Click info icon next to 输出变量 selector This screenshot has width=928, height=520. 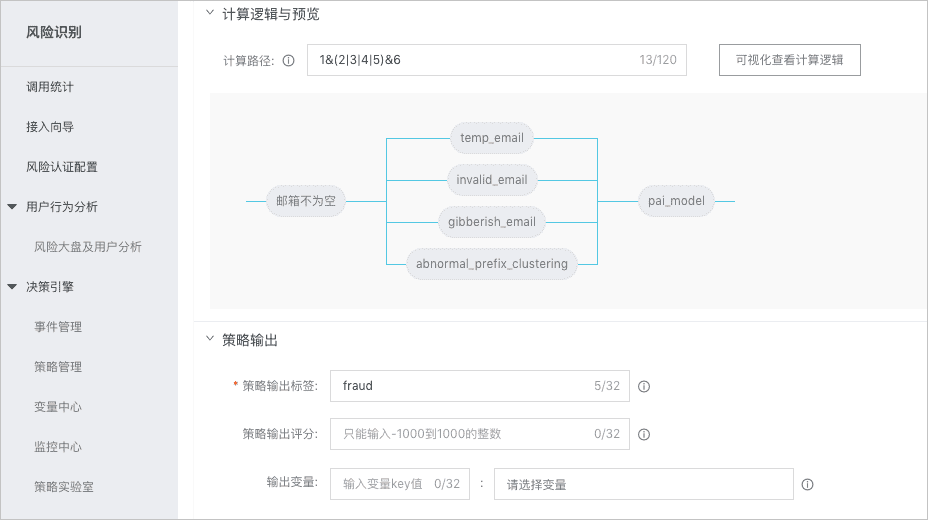click(807, 485)
